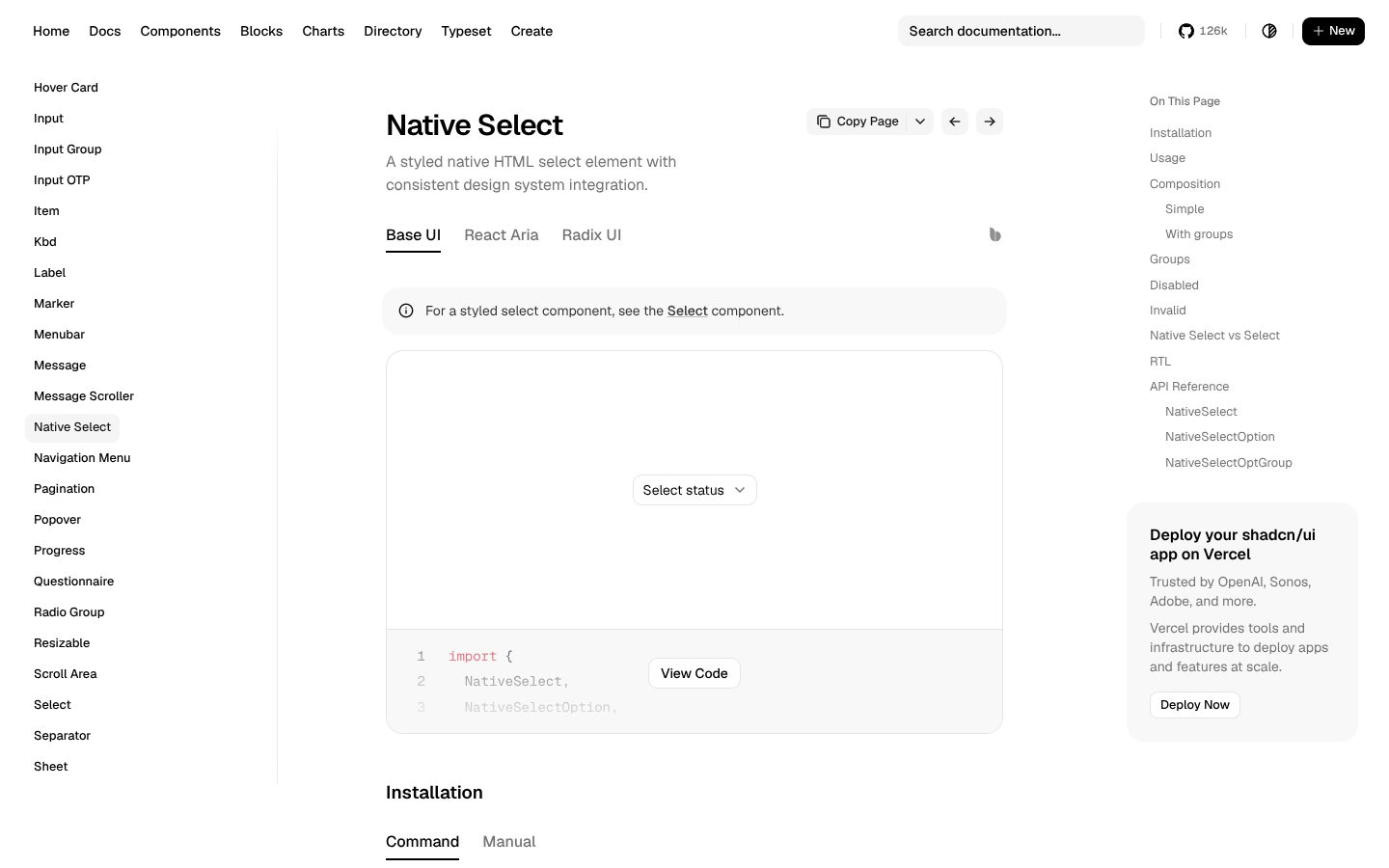Viewport: 1389px width, 868px height.
Task: Open Navigation Menu in the sidebar
Action: pyautogui.click(x=82, y=458)
